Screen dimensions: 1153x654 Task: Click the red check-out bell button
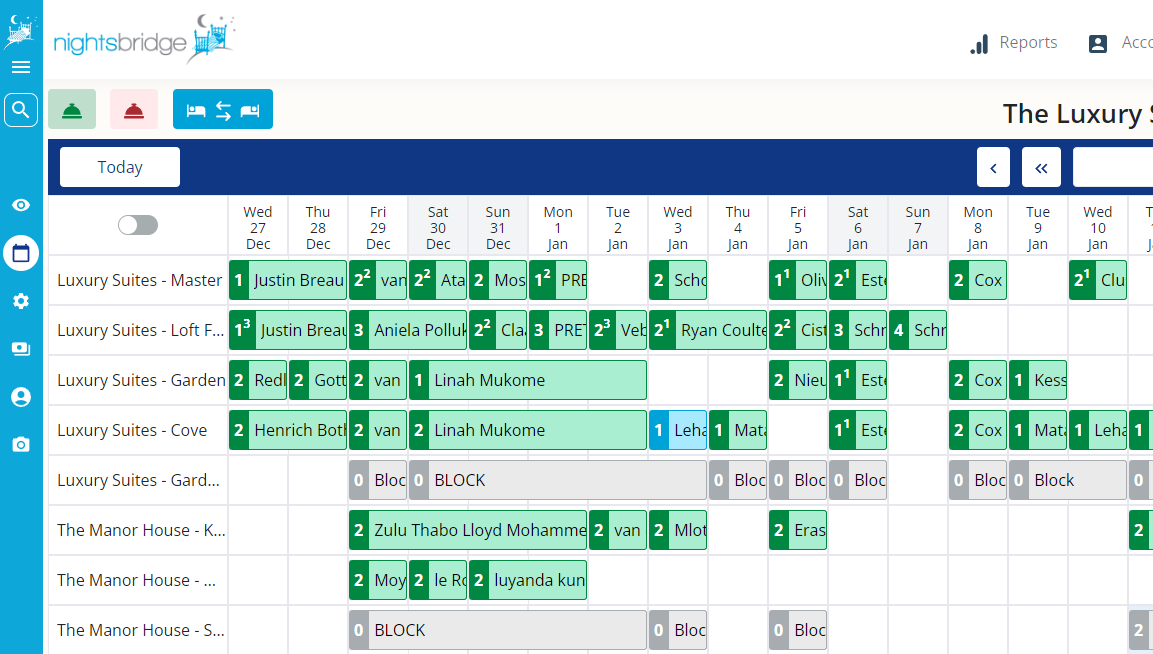click(x=134, y=110)
